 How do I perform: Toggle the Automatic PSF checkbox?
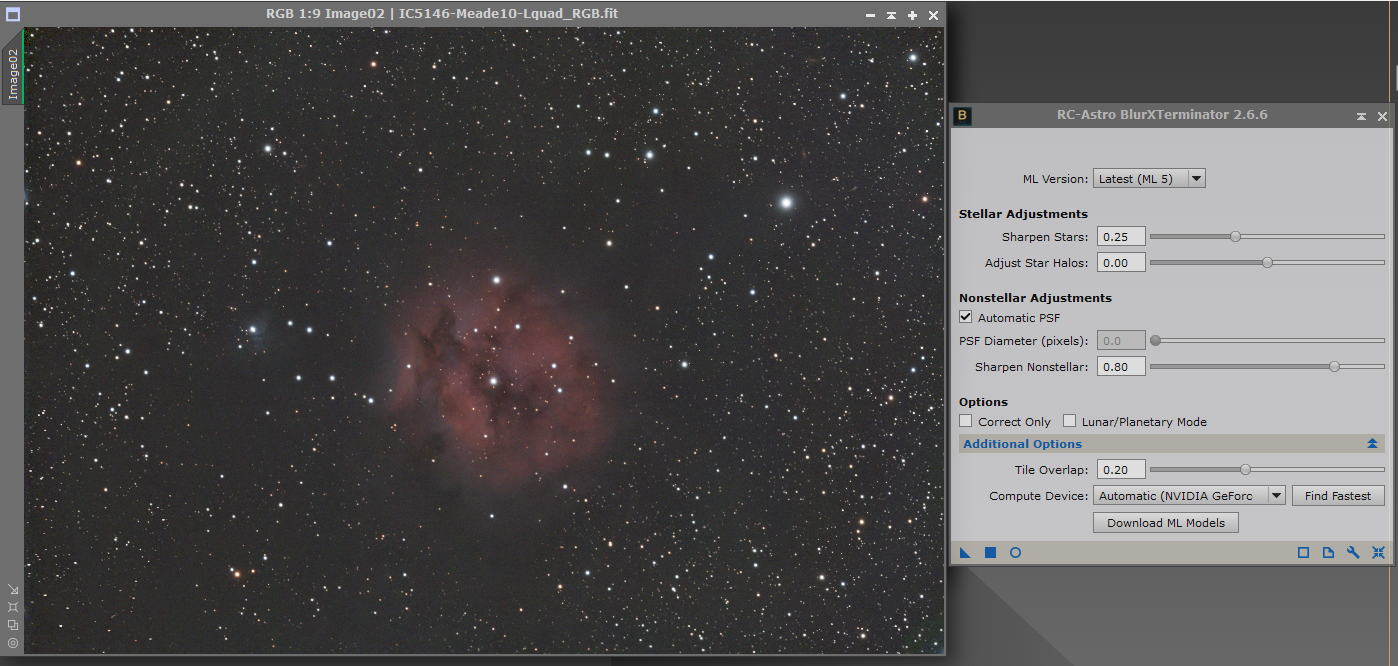point(966,317)
